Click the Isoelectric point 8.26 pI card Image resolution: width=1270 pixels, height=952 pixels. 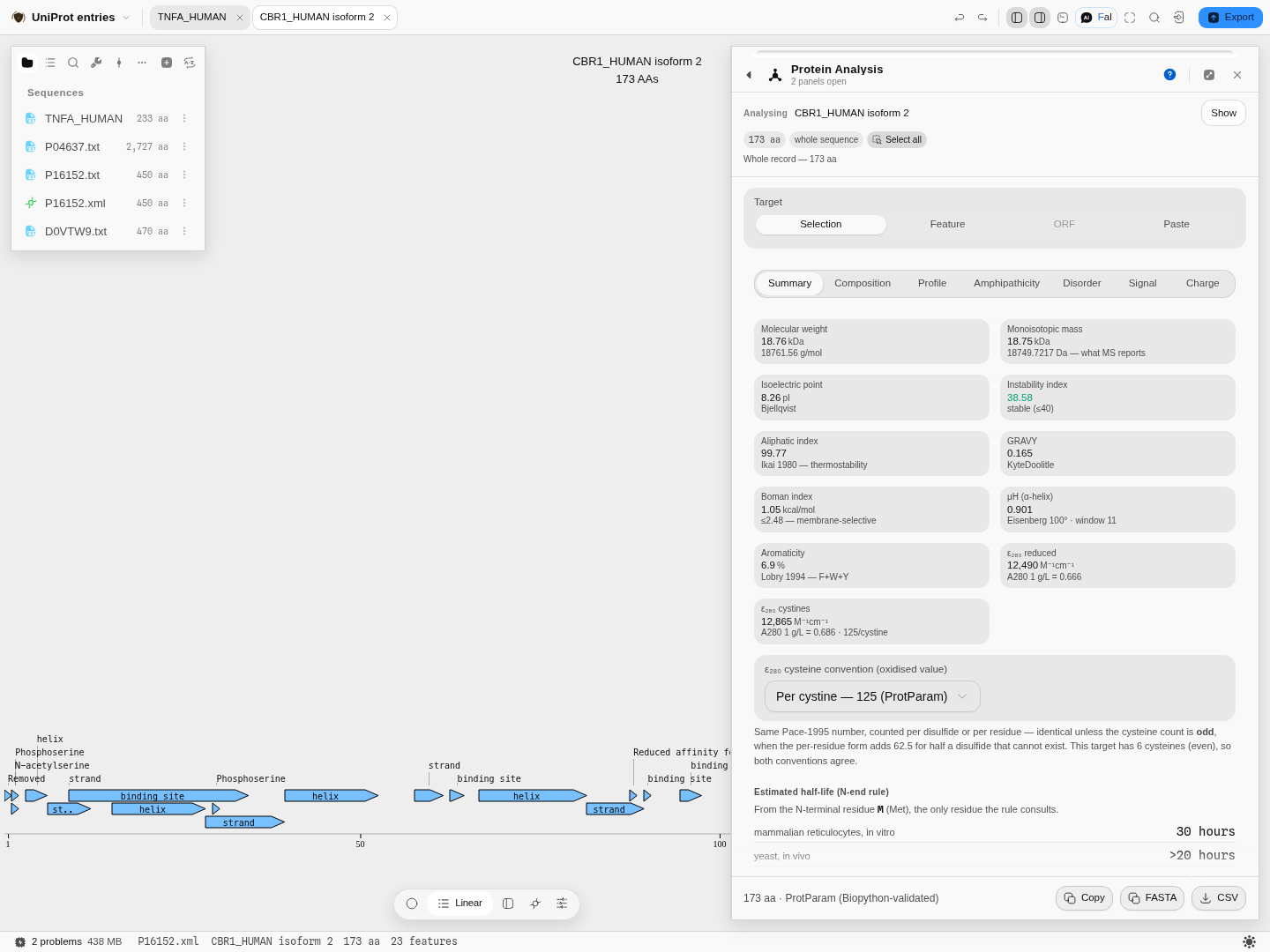871,397
